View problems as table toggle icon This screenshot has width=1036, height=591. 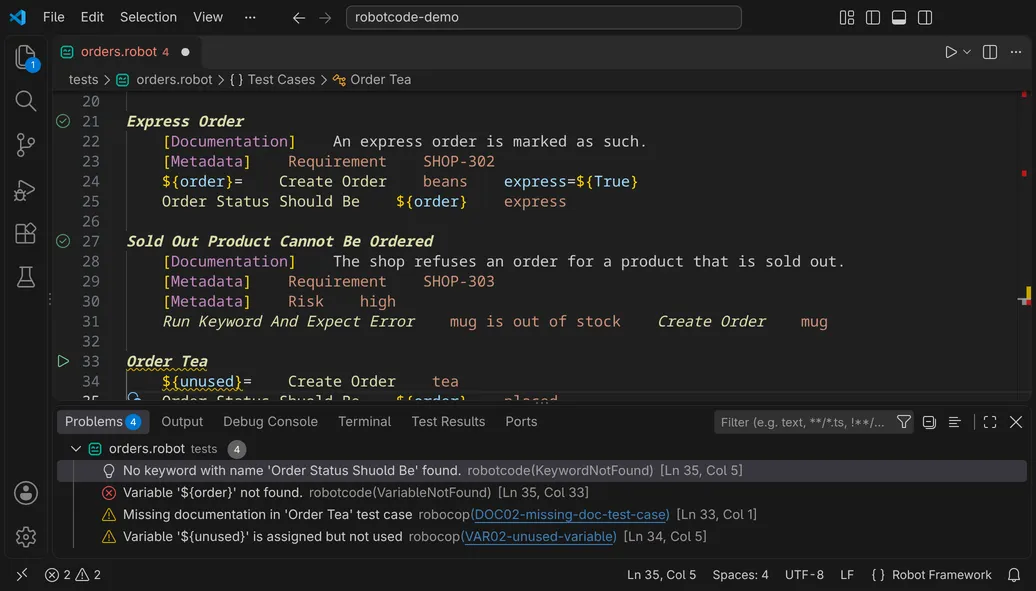(x=954, y=422)
